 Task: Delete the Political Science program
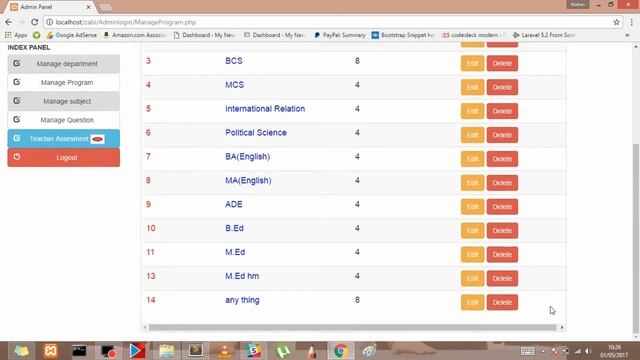[x=502, y=135]
